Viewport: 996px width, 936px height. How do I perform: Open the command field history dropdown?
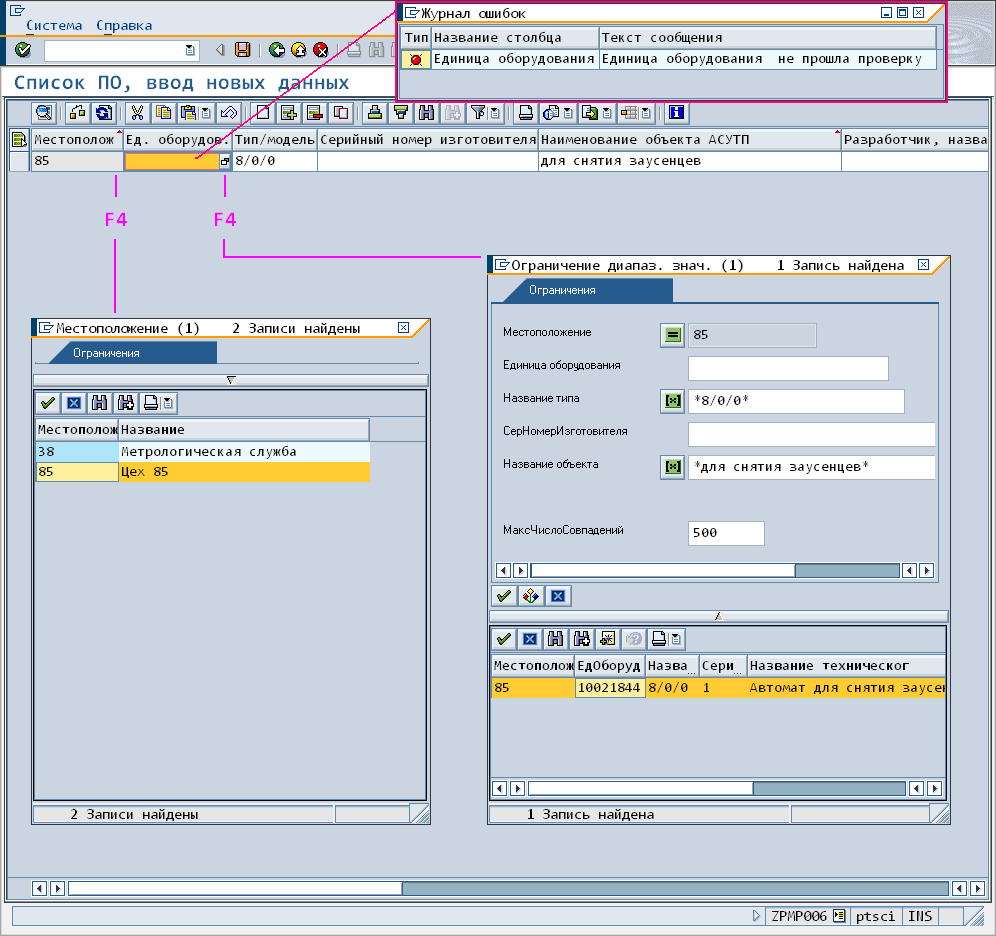coord(190,50)
